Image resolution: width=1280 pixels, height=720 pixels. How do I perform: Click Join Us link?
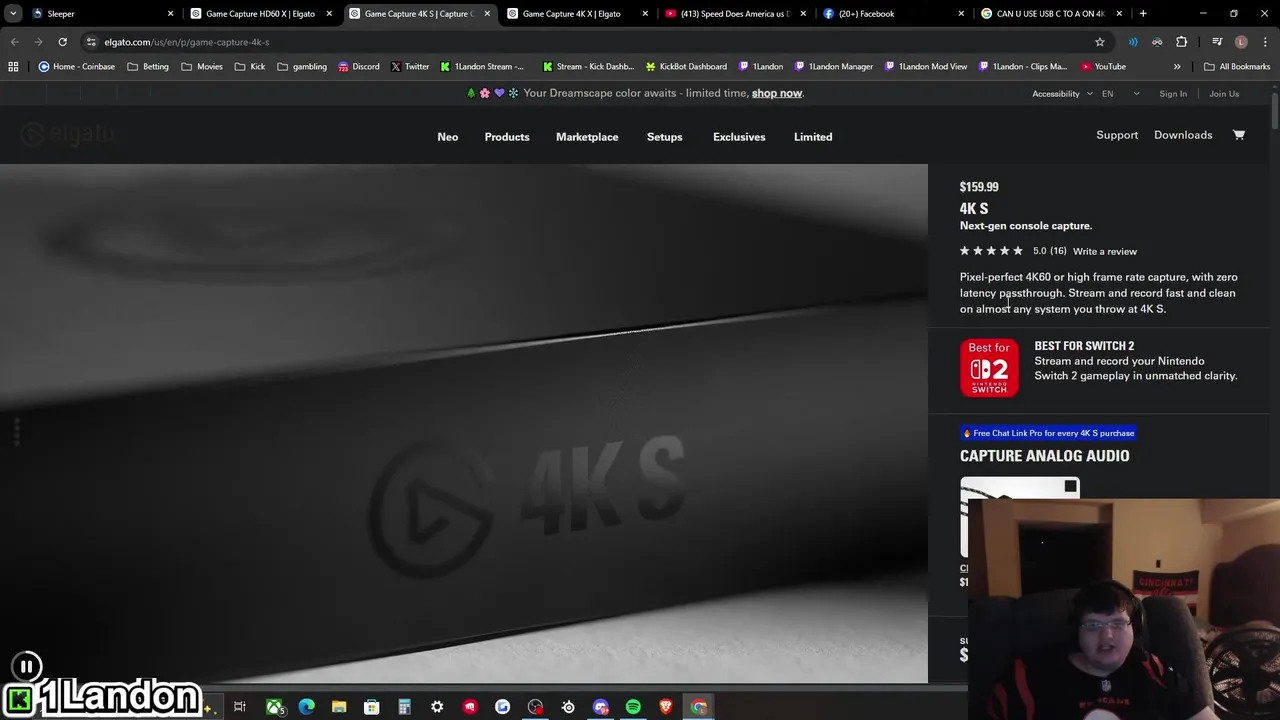click(x=1224, y=94)
